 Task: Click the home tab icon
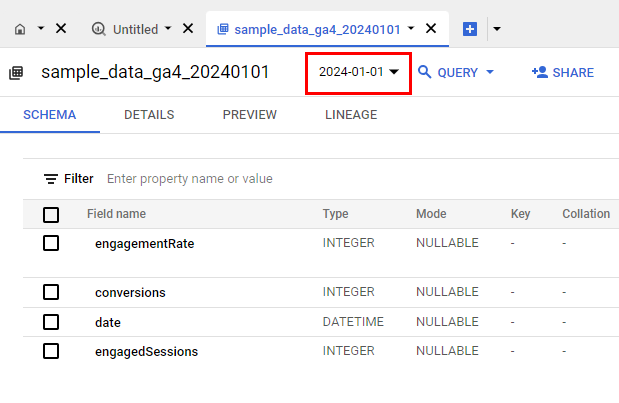pyautogui.click(x=21, y=29)
